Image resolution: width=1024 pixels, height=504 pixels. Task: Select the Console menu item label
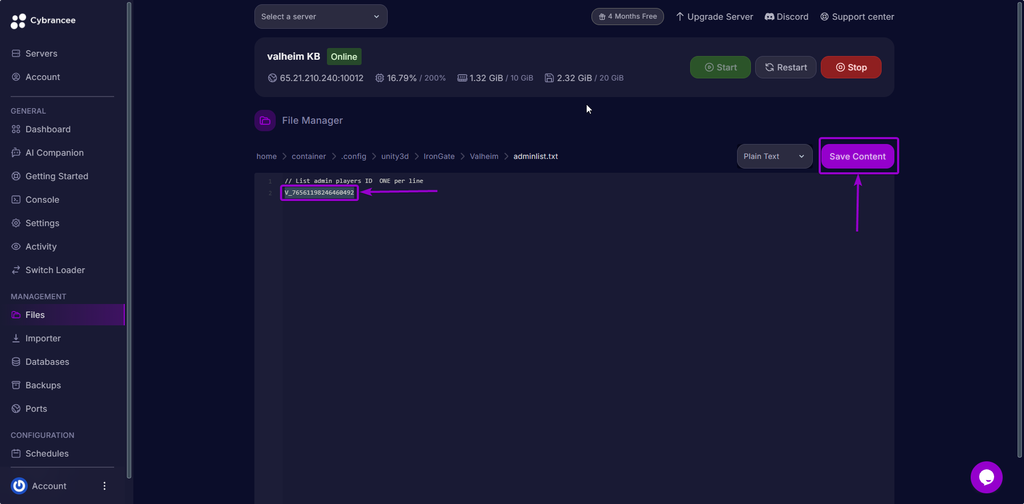click(42, 200)
